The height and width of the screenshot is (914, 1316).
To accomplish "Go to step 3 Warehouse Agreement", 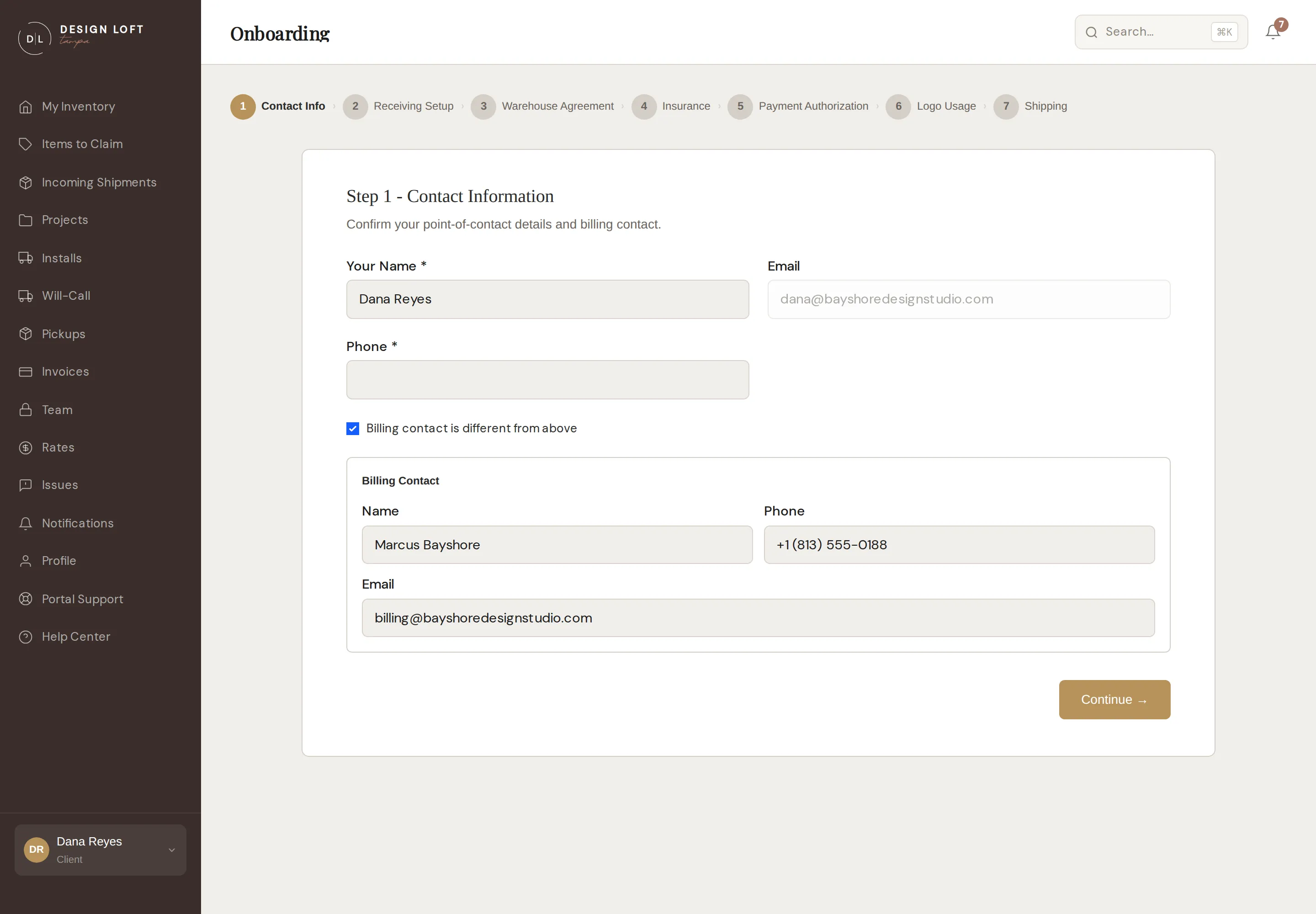I will point(542,106).
